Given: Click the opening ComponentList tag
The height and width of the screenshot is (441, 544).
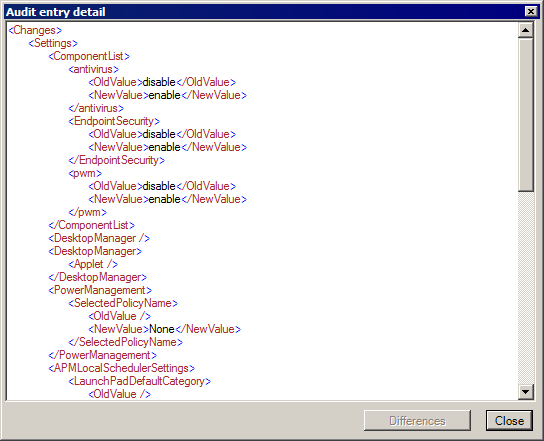Looking at the screenshot, I should [x=89, y=56].
